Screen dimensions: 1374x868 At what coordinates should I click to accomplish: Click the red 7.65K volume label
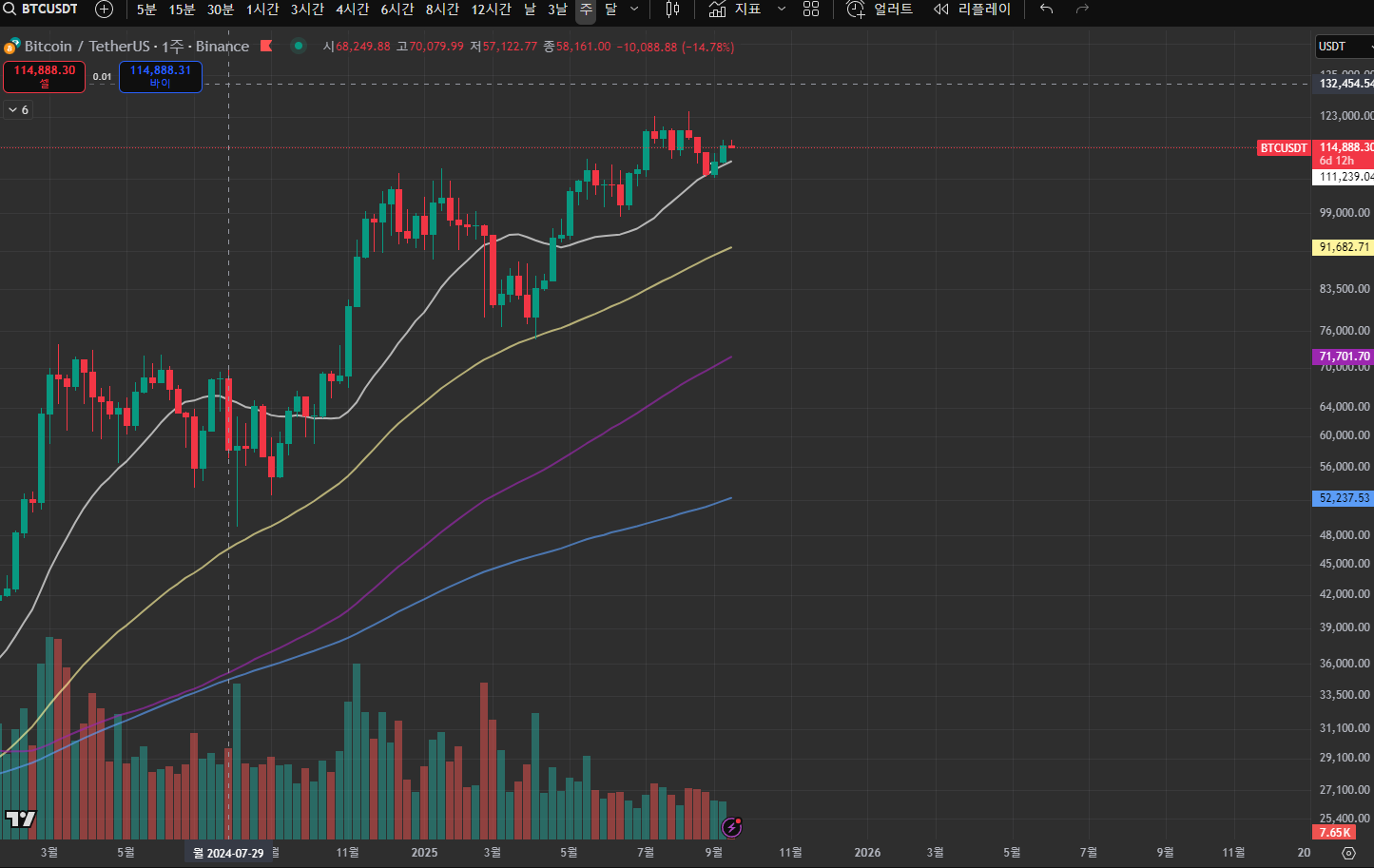pos(1334,833)
